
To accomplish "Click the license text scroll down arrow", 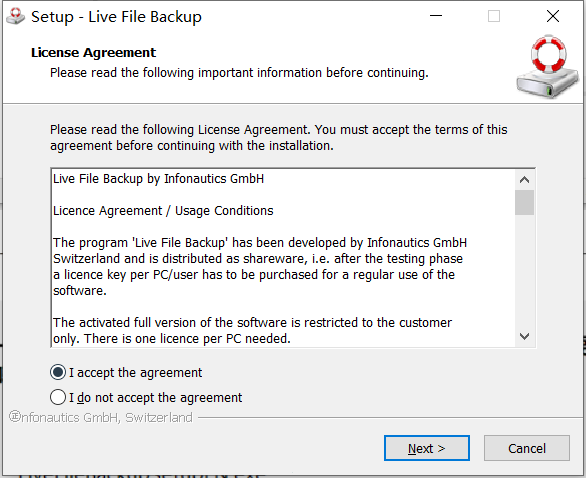I will point(524,336).
